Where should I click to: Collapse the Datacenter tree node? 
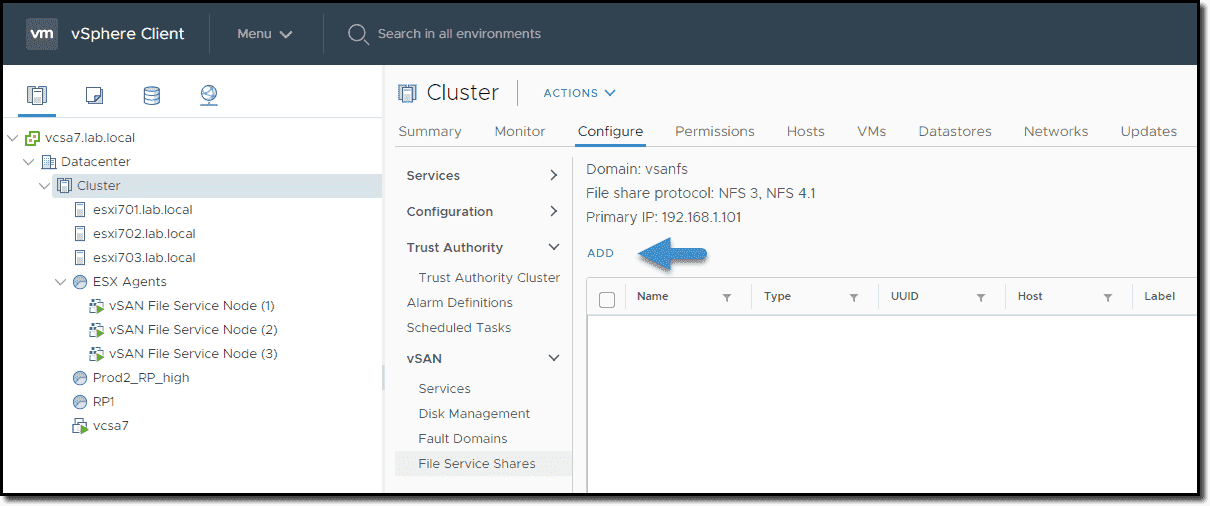point(28,162)
